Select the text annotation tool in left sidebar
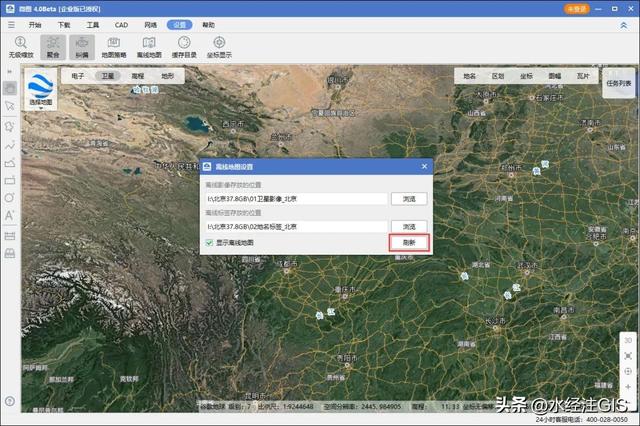 tap(10, 216)
